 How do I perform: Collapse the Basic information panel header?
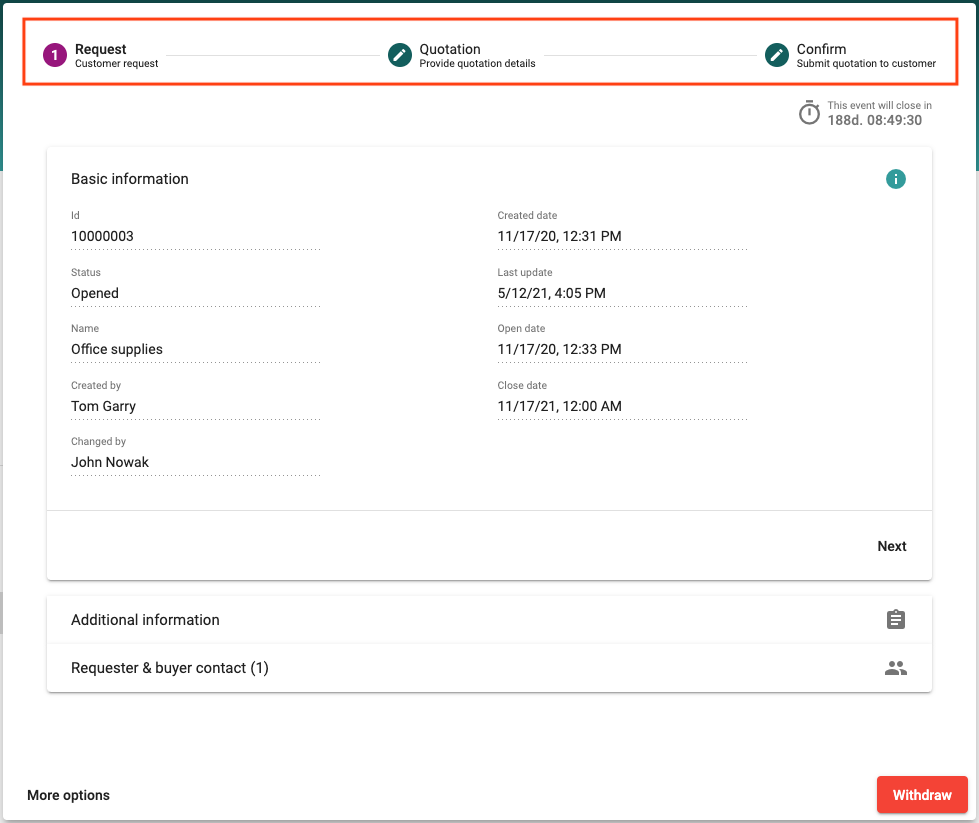[130, 179]
